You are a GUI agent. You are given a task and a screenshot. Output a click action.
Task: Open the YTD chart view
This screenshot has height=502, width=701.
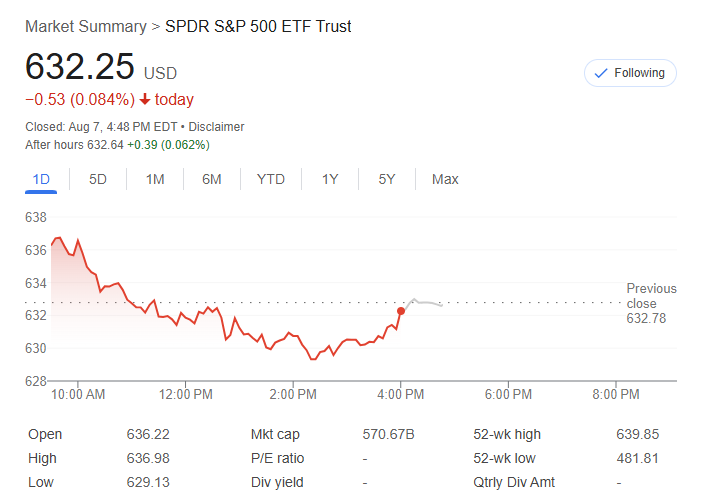pos(270,179)
